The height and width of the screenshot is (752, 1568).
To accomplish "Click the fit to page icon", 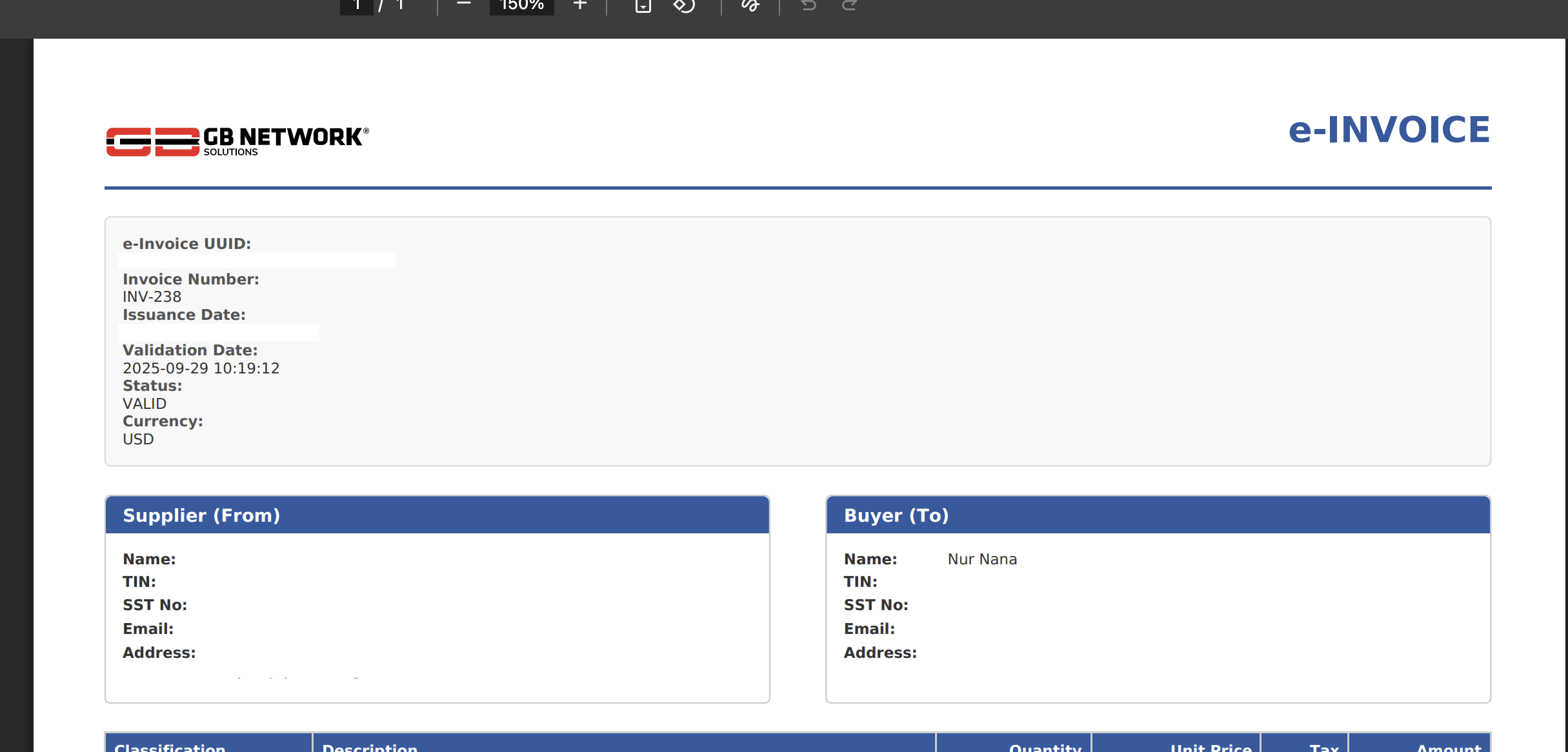I will (643, 6).
